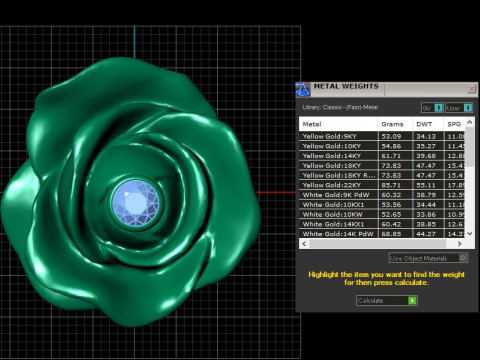Screen dimensions: 480x360
Task: Select the White Gold:14KX1 row
Action: [382, 224]
